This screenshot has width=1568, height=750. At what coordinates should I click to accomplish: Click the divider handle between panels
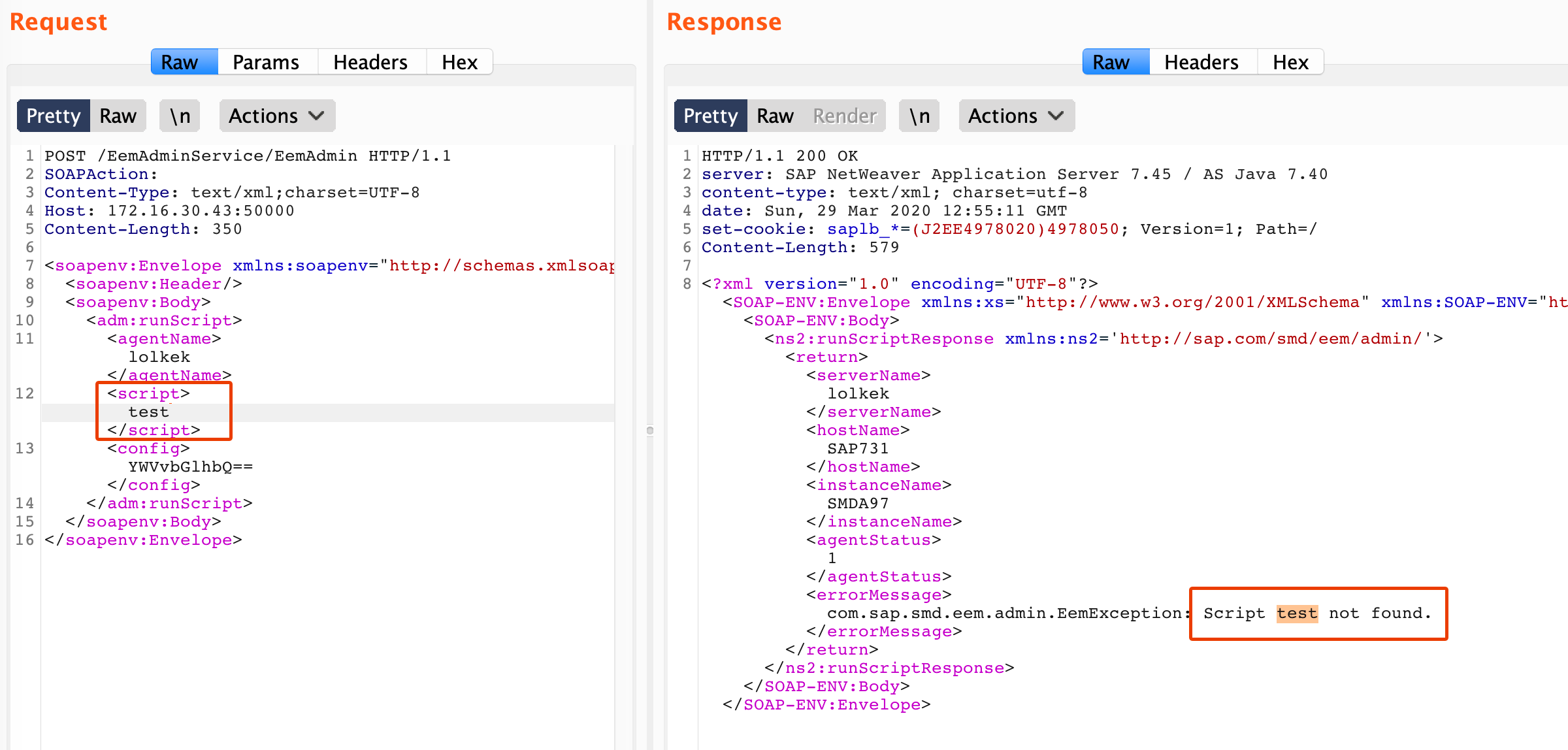(649, 431)
